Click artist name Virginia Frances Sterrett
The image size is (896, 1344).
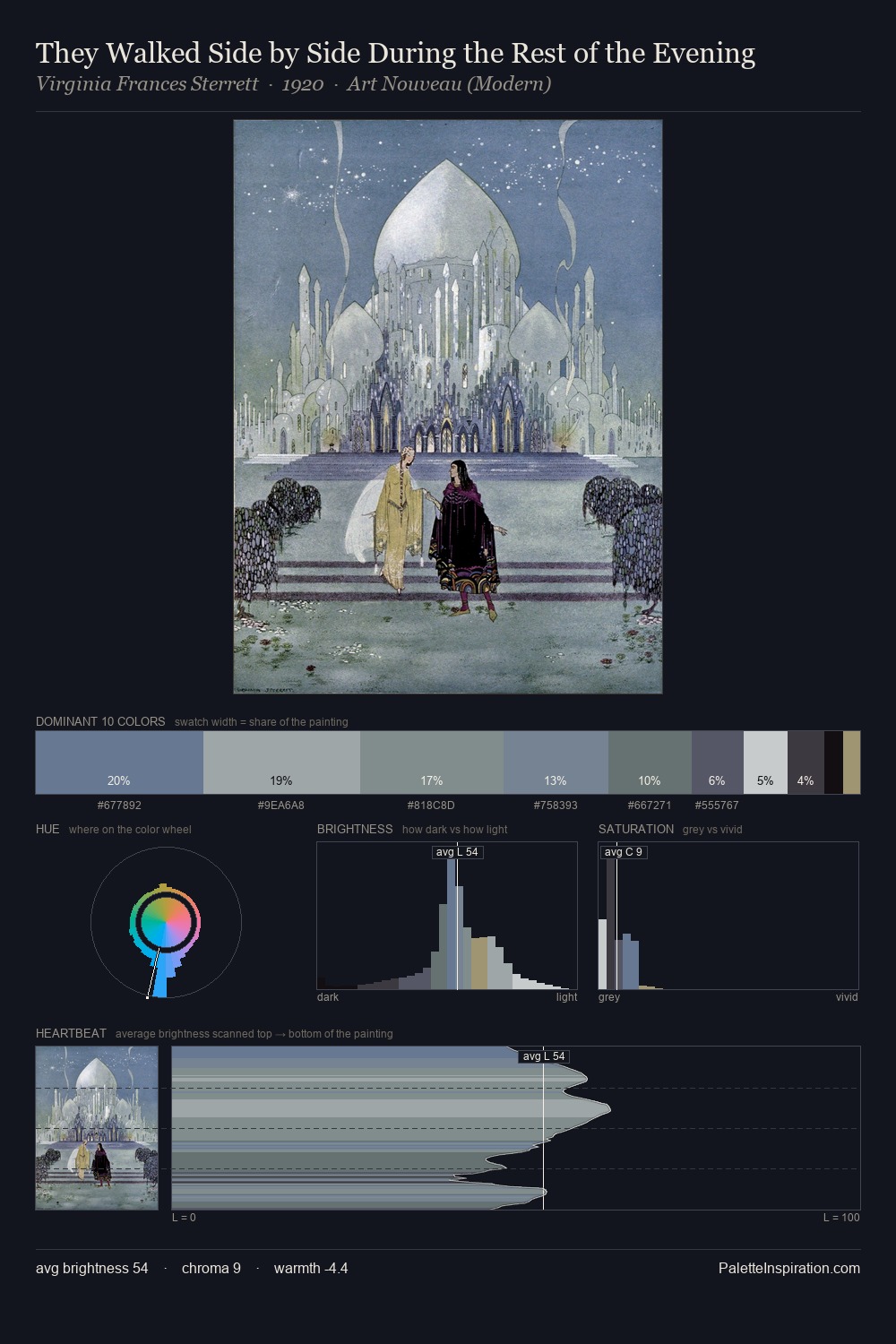click(147, 84)
